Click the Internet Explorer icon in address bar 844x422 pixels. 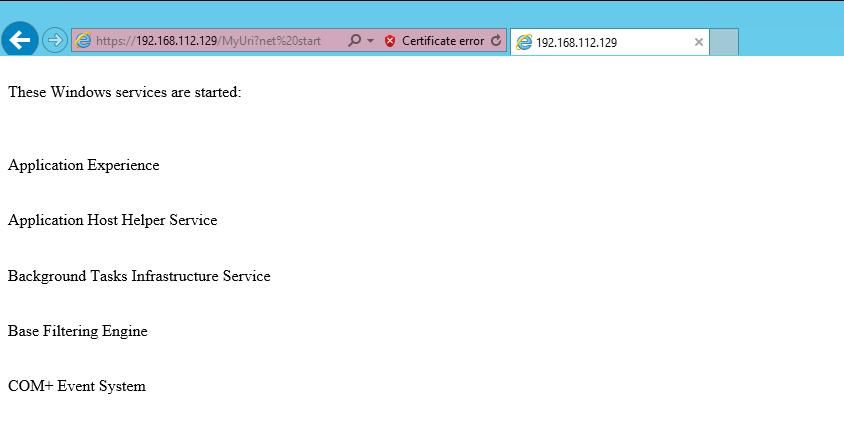coord(82,40)
